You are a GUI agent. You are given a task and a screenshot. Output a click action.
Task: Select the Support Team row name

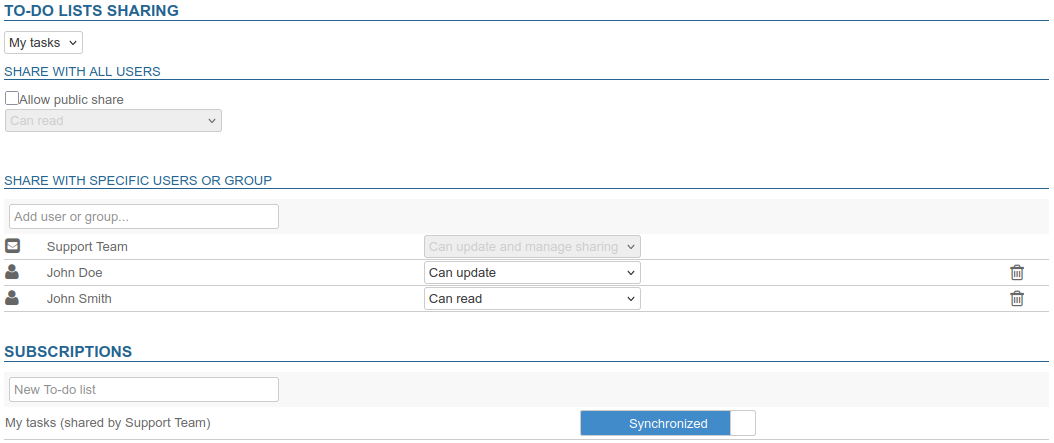[87, 247]
